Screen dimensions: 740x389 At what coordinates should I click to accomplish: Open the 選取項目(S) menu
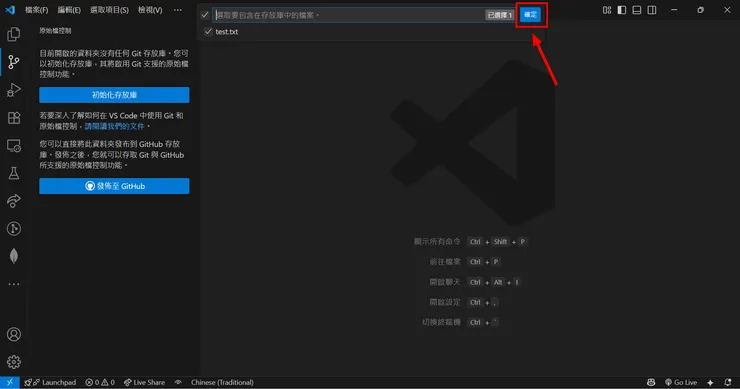click(x=109, y=10)
